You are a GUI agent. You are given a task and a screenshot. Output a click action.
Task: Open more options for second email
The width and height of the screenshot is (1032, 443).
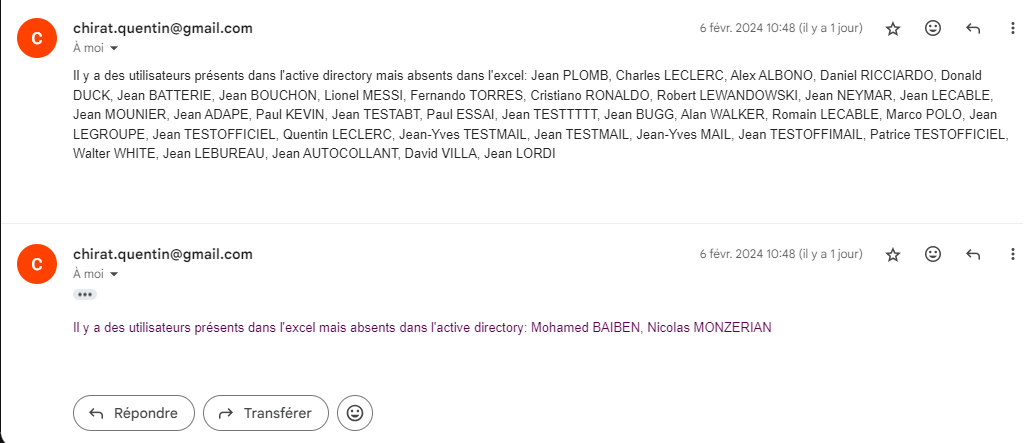1012,254
